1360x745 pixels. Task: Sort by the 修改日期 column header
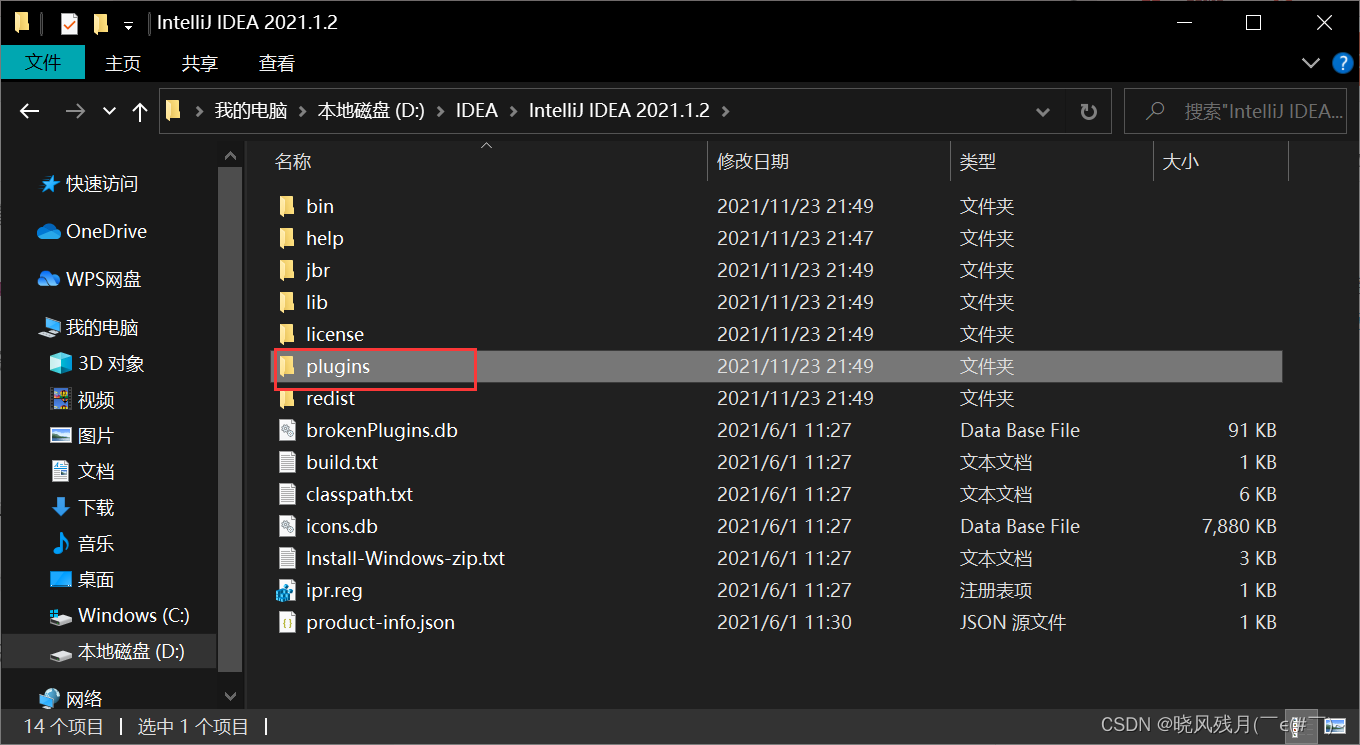tap(753, 161)
